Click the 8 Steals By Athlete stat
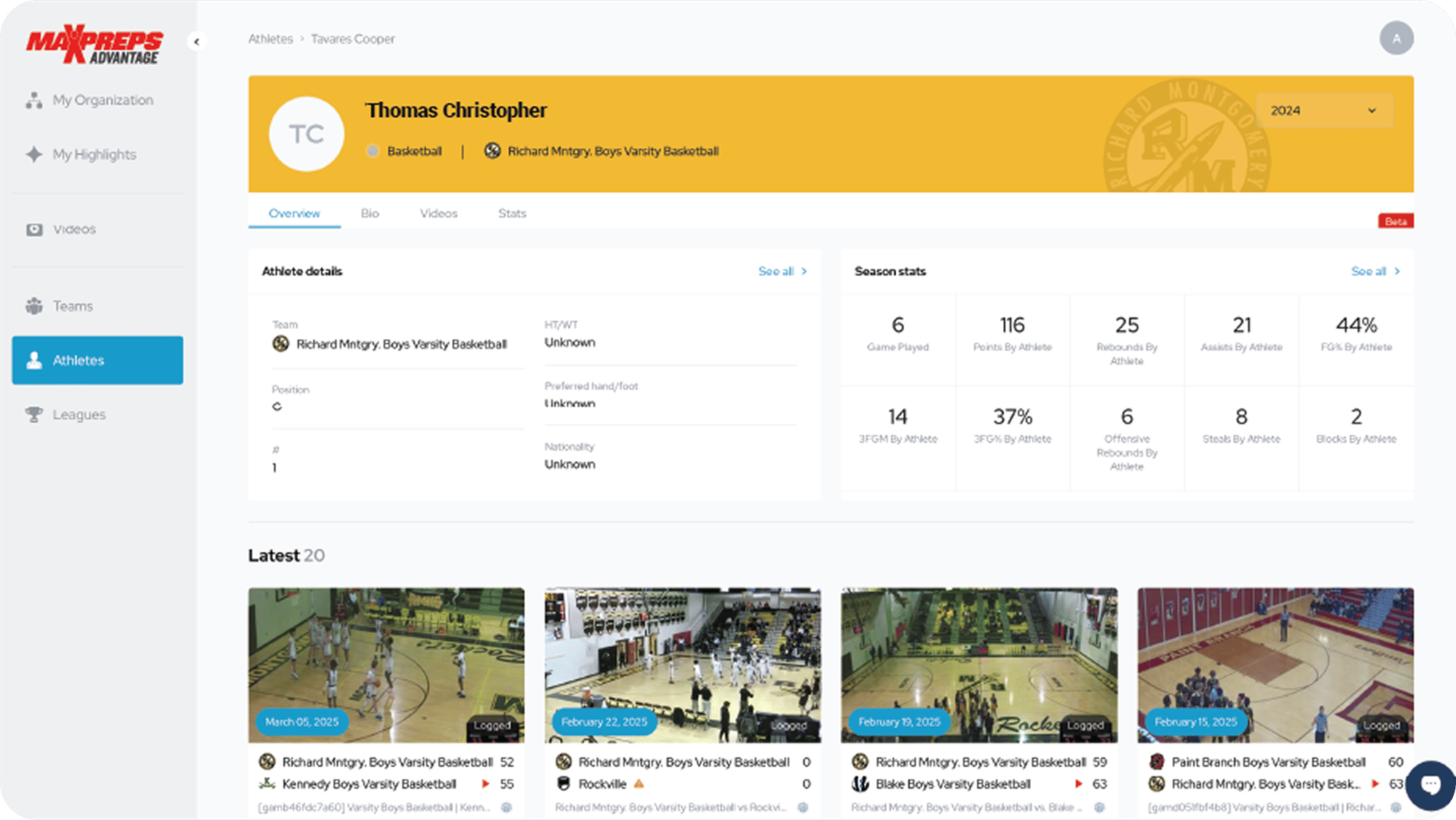Image resolution: width=1456 pixels, height=820 pixels. (x=1241, y=438)
